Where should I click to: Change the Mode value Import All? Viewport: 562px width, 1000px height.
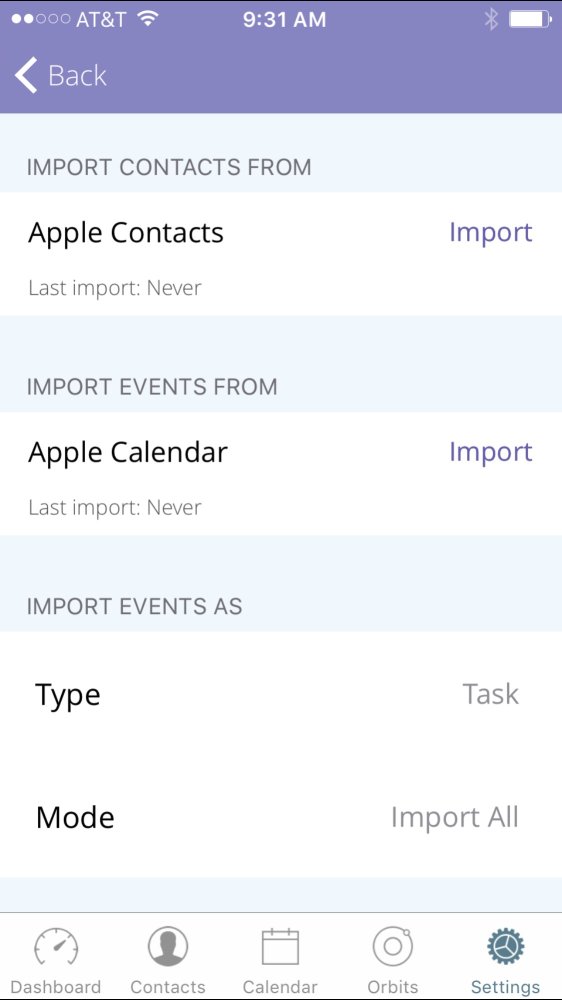[455, 817]
